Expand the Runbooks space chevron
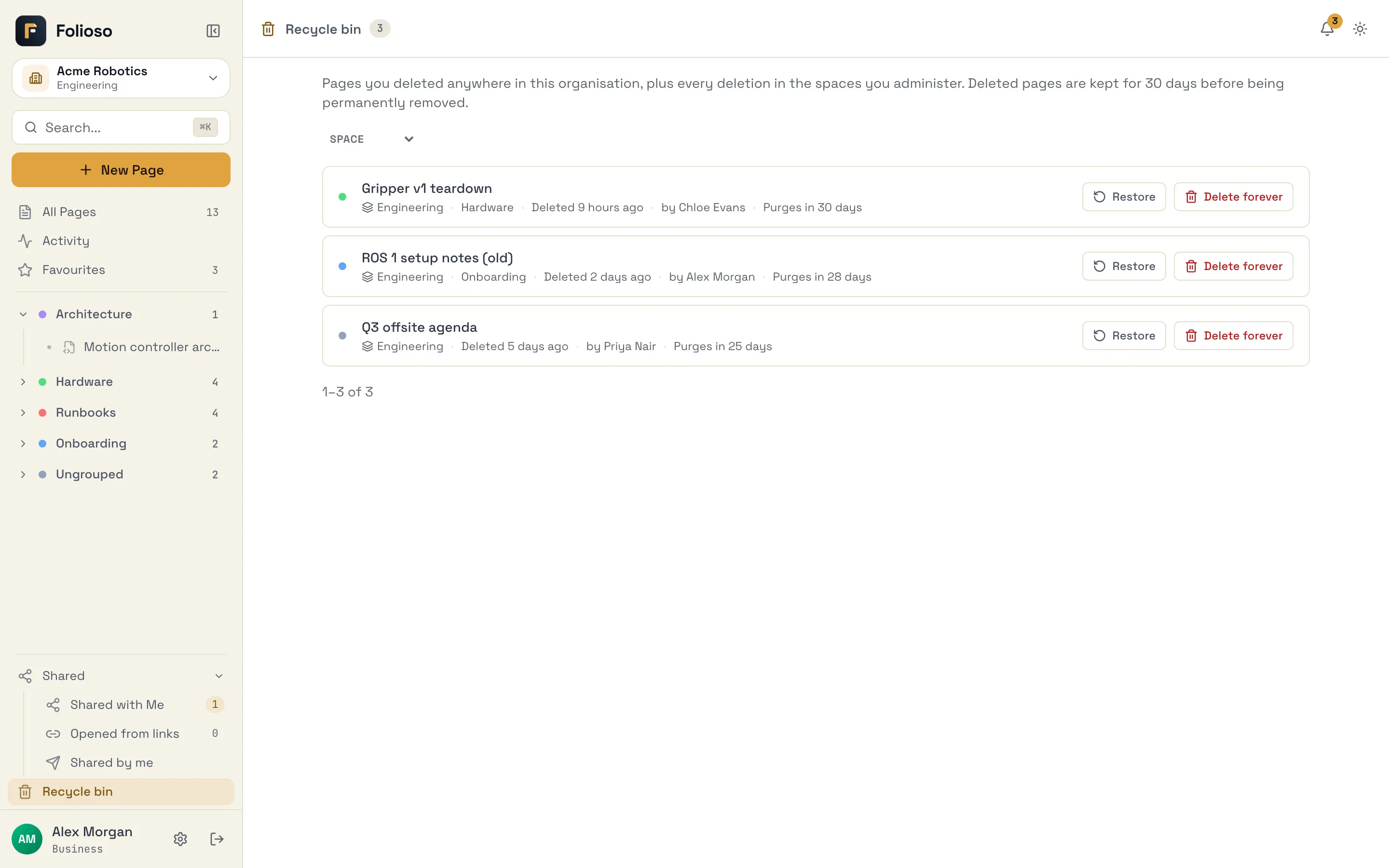The image size is (1389, 868). 23,413
